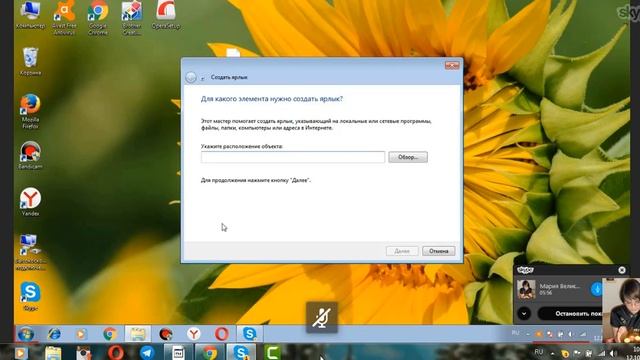Open Opera from the bottom outer taskbar

116,352
